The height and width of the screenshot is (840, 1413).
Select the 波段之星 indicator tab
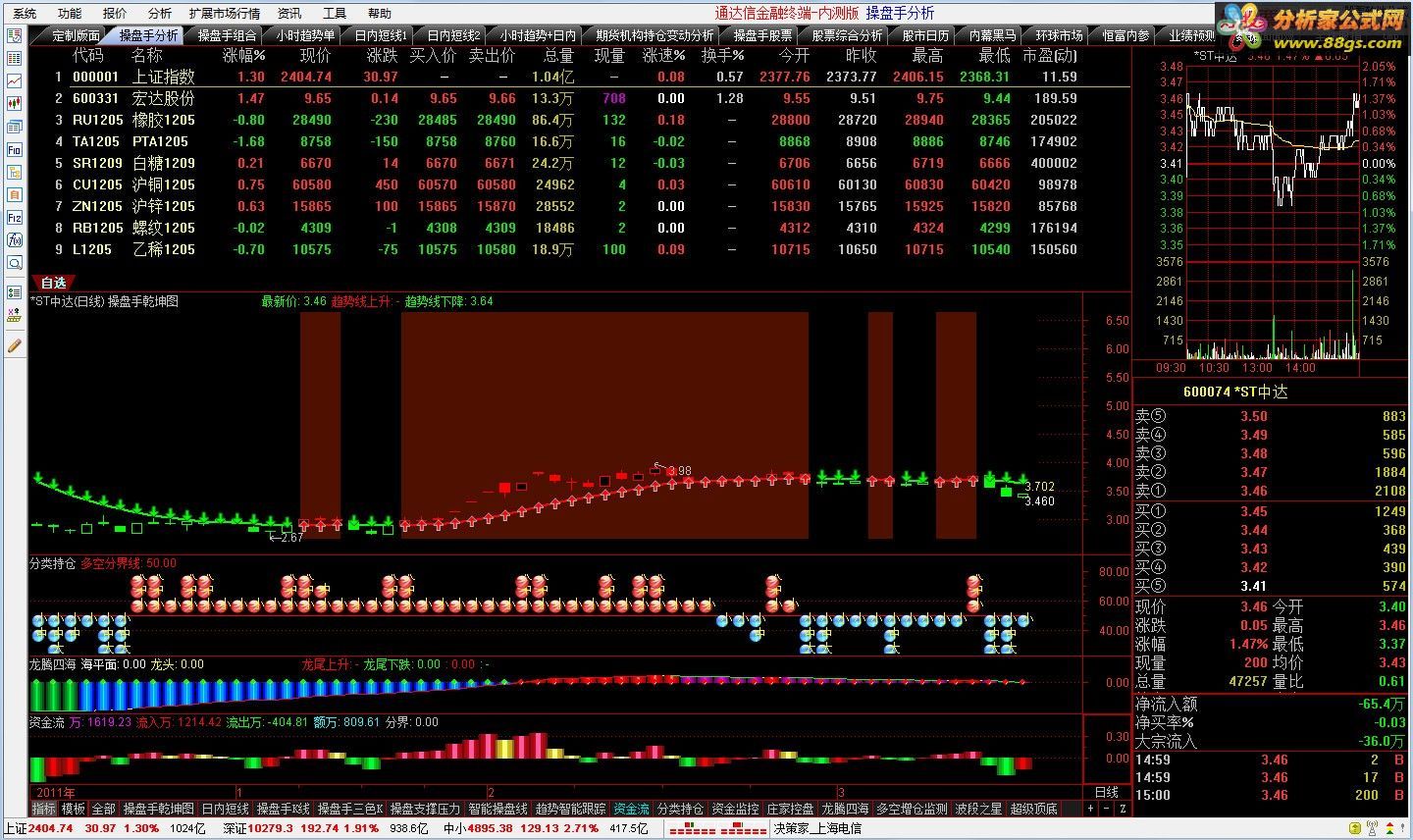[978, 809]
